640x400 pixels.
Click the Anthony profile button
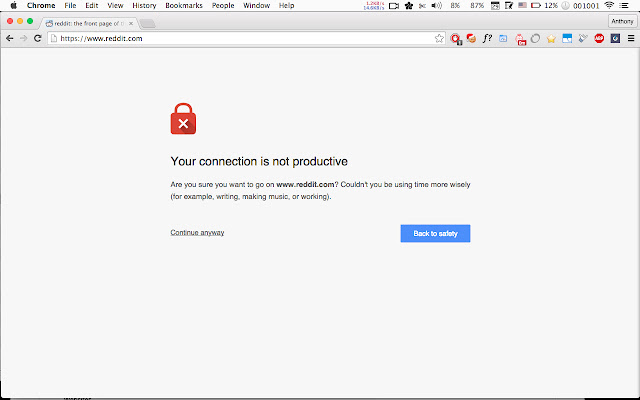[x=622, y=21]
